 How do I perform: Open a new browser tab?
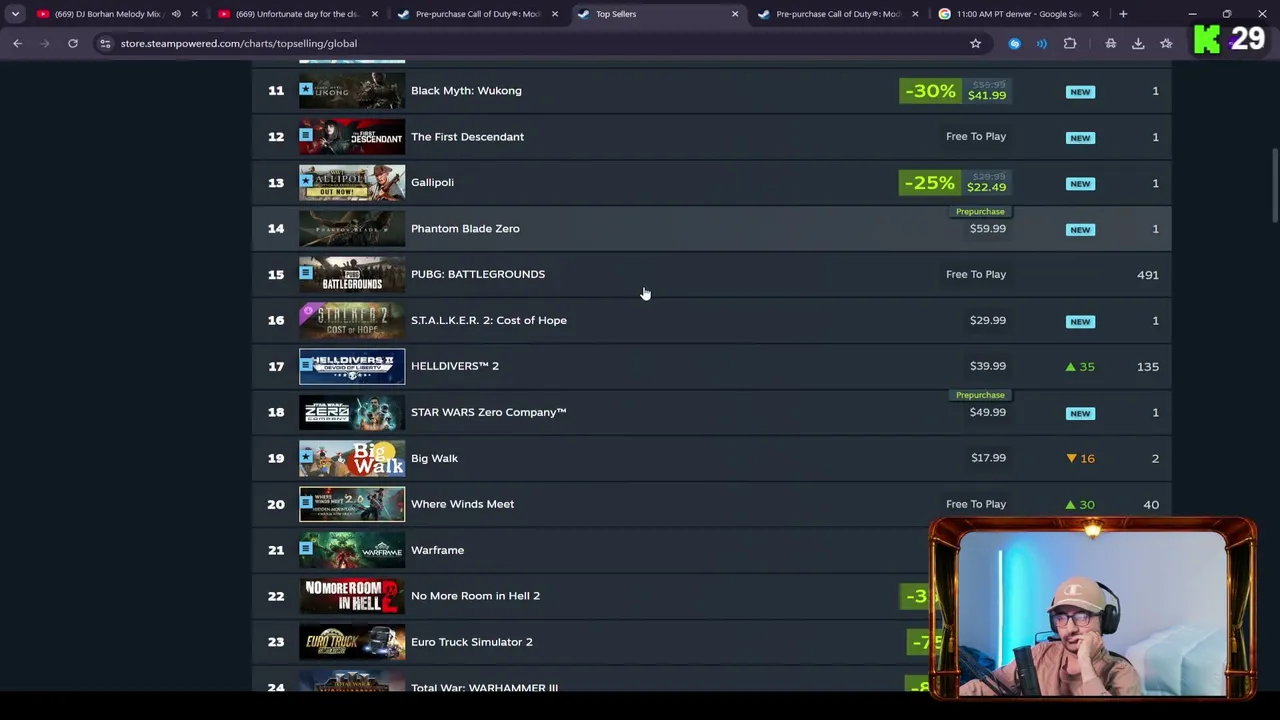click(x=1123, y=14)
